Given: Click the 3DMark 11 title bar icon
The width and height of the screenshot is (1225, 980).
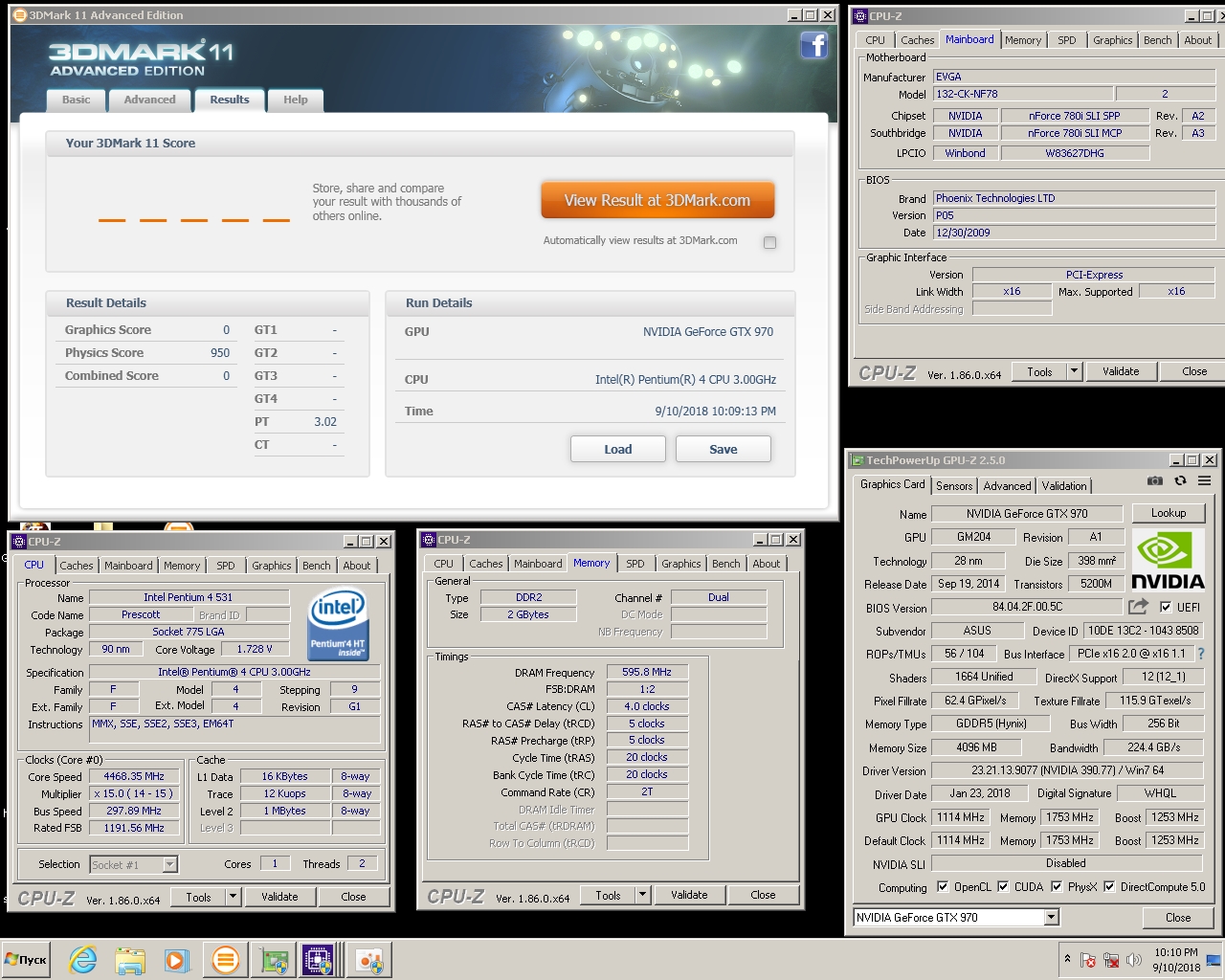Looking at the screenshot, I should click(x=19, y=15).
